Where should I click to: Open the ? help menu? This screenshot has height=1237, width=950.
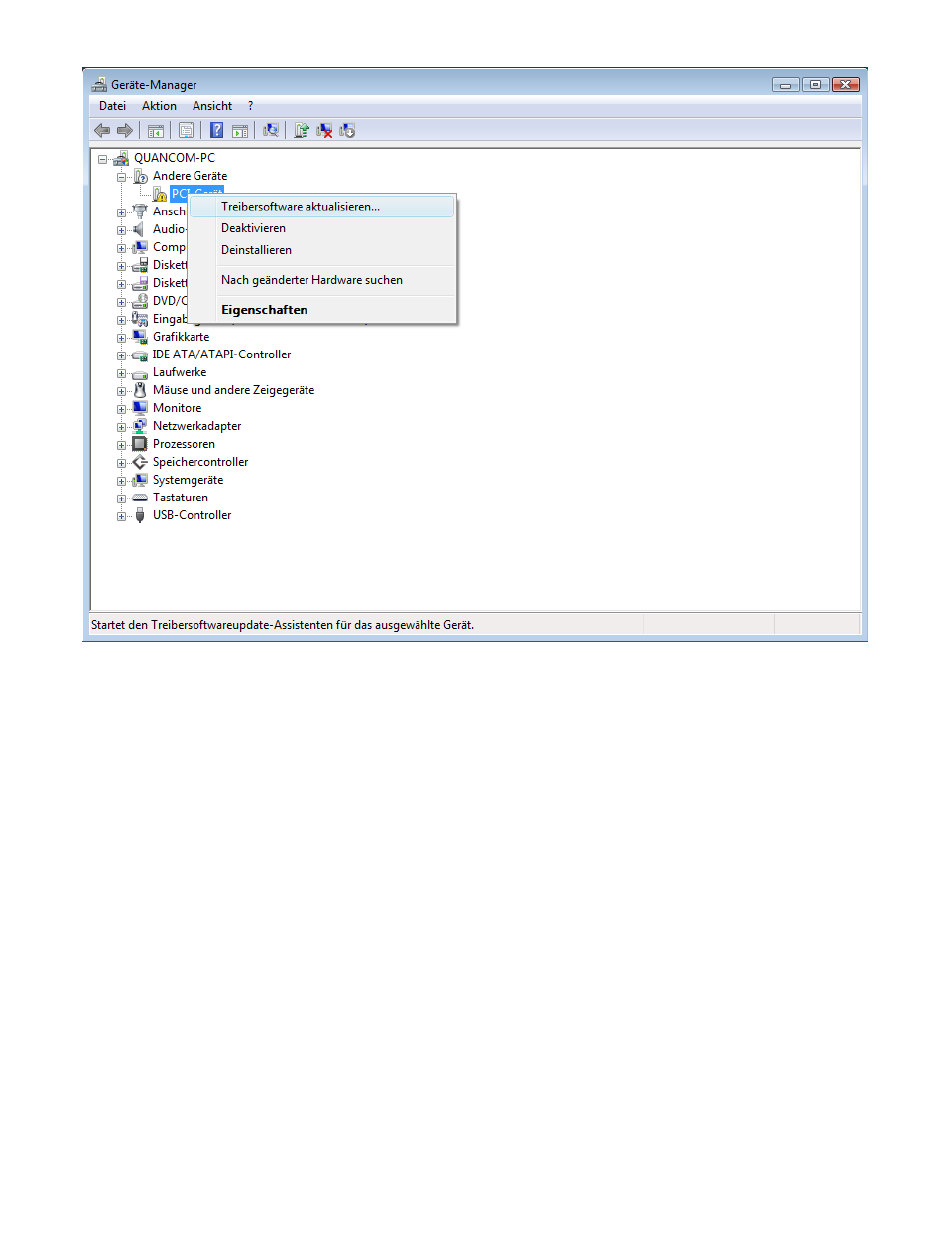(251, 106)
